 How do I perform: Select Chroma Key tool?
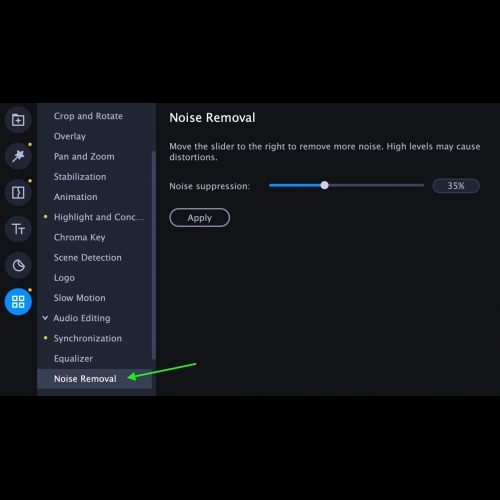pos(80,237)
